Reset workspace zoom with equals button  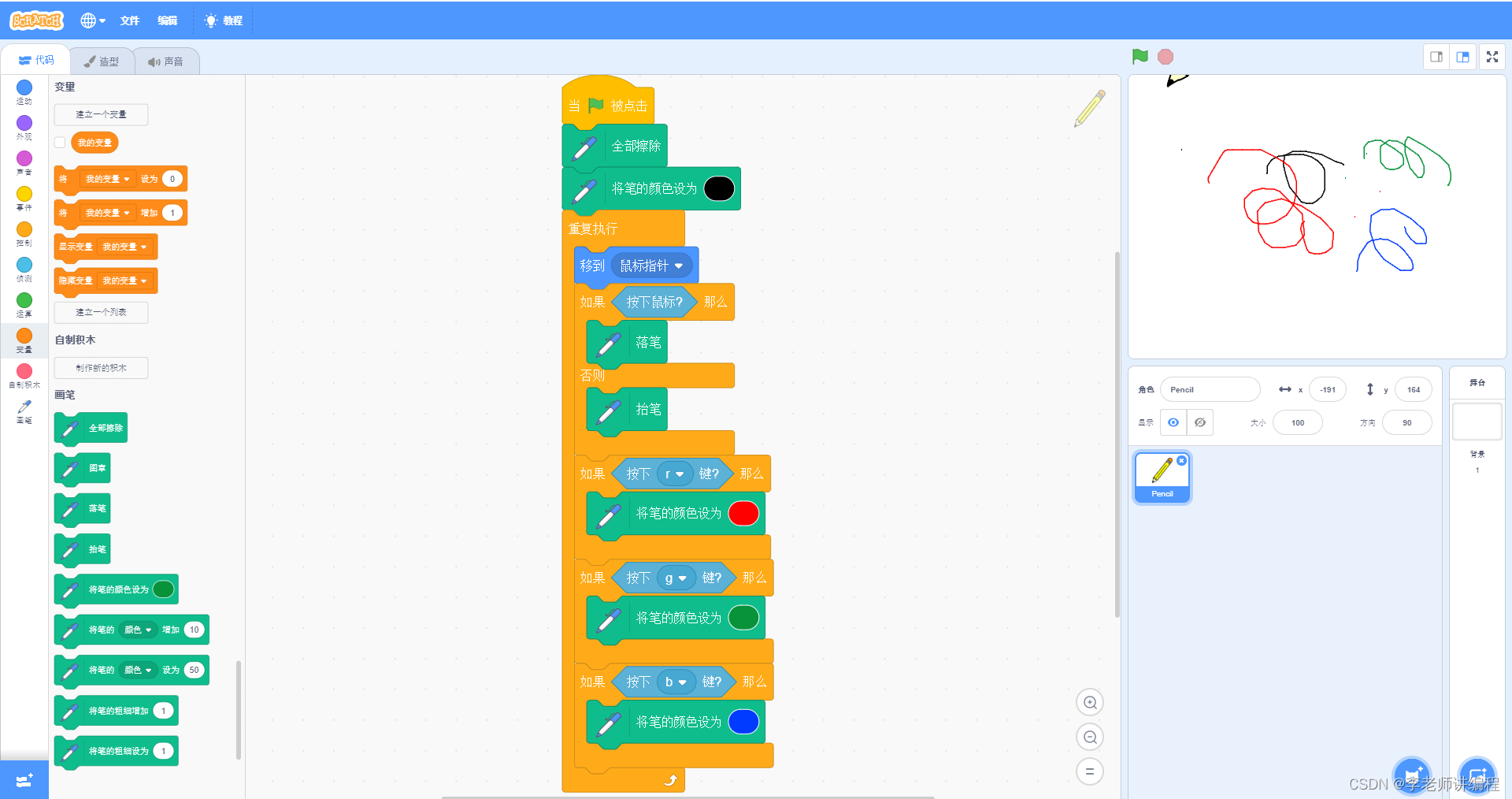pyautogui.click(x=1090, y=771)
